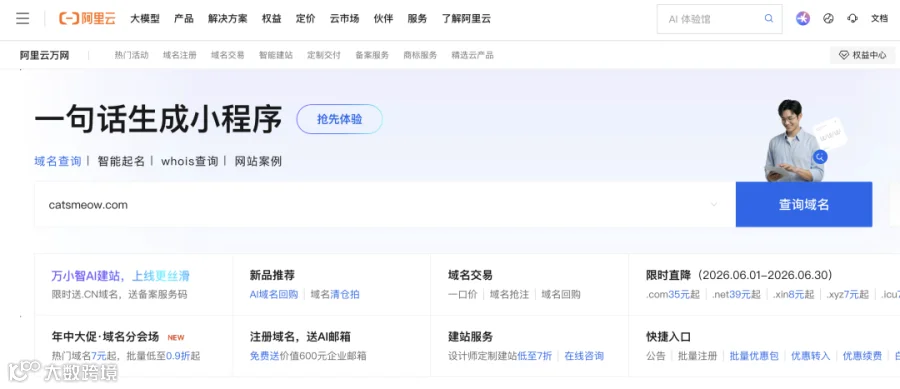Image resolution: width=900 pixels, height=389 pixels.
Task: Click the 抢先体验 button
Action: click(x=339, y=119)
